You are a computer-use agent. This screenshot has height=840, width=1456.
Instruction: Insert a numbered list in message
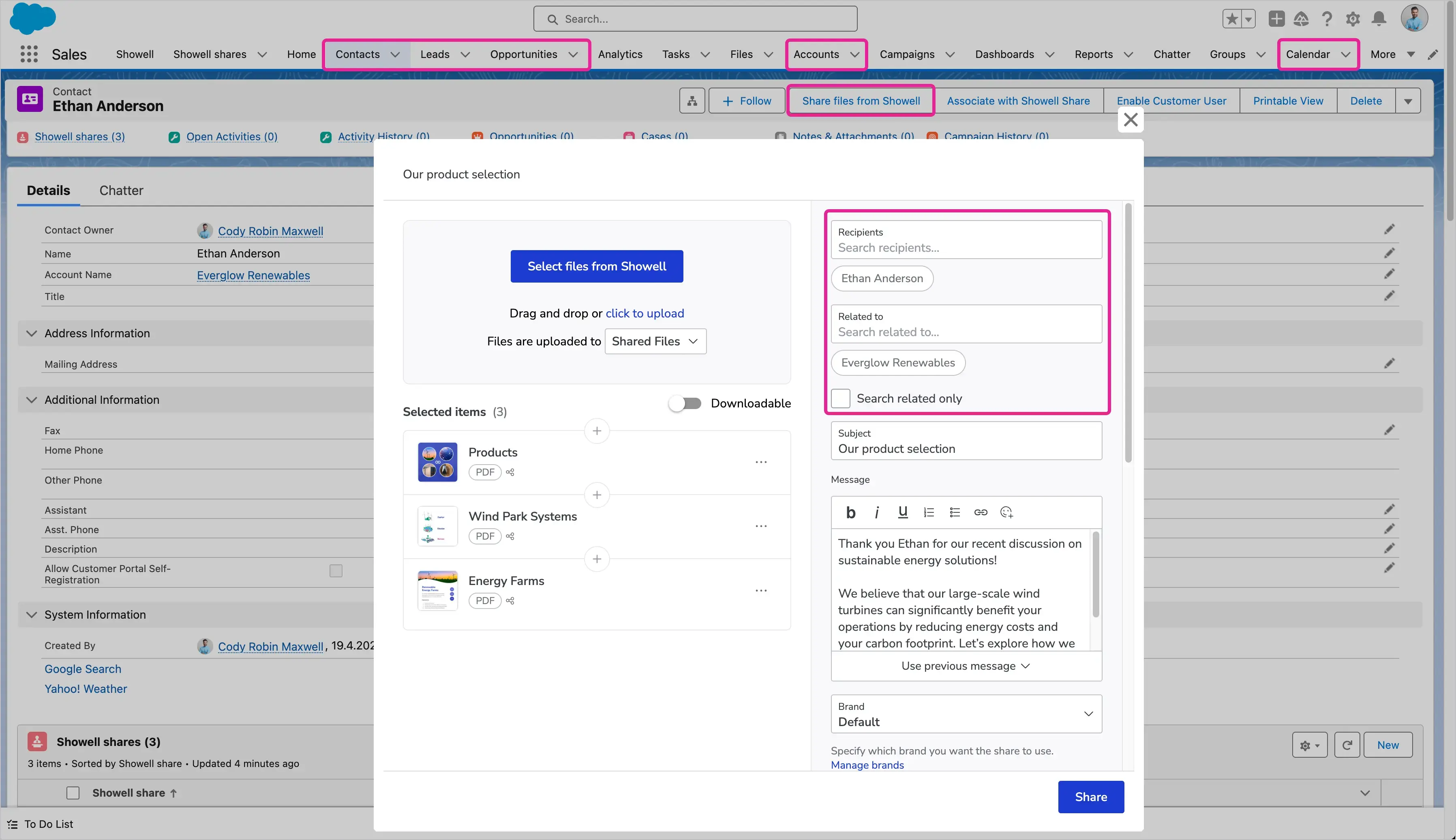click(928, 512)
